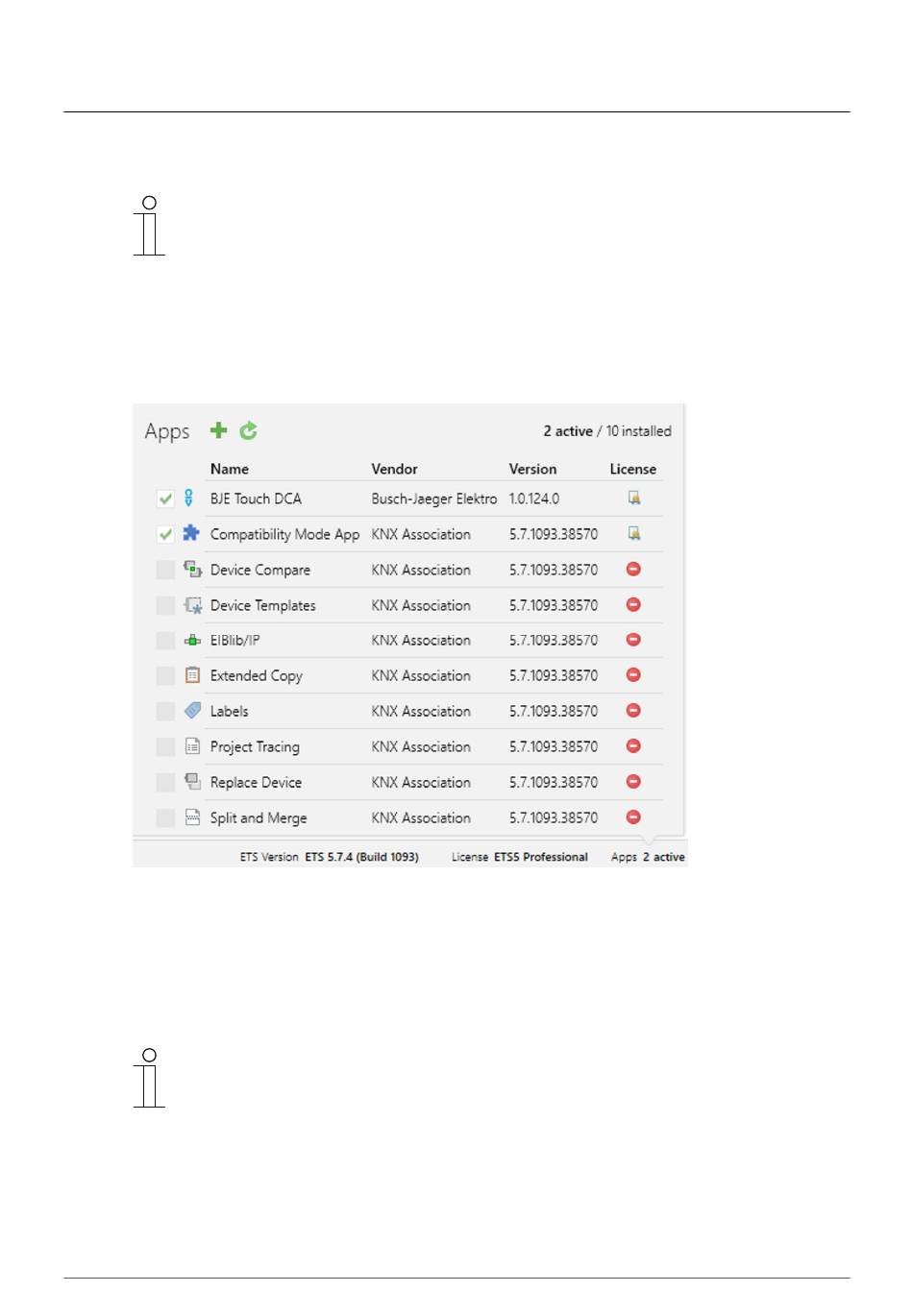Click red no-license icon for Split and Merge

point(633,817)
